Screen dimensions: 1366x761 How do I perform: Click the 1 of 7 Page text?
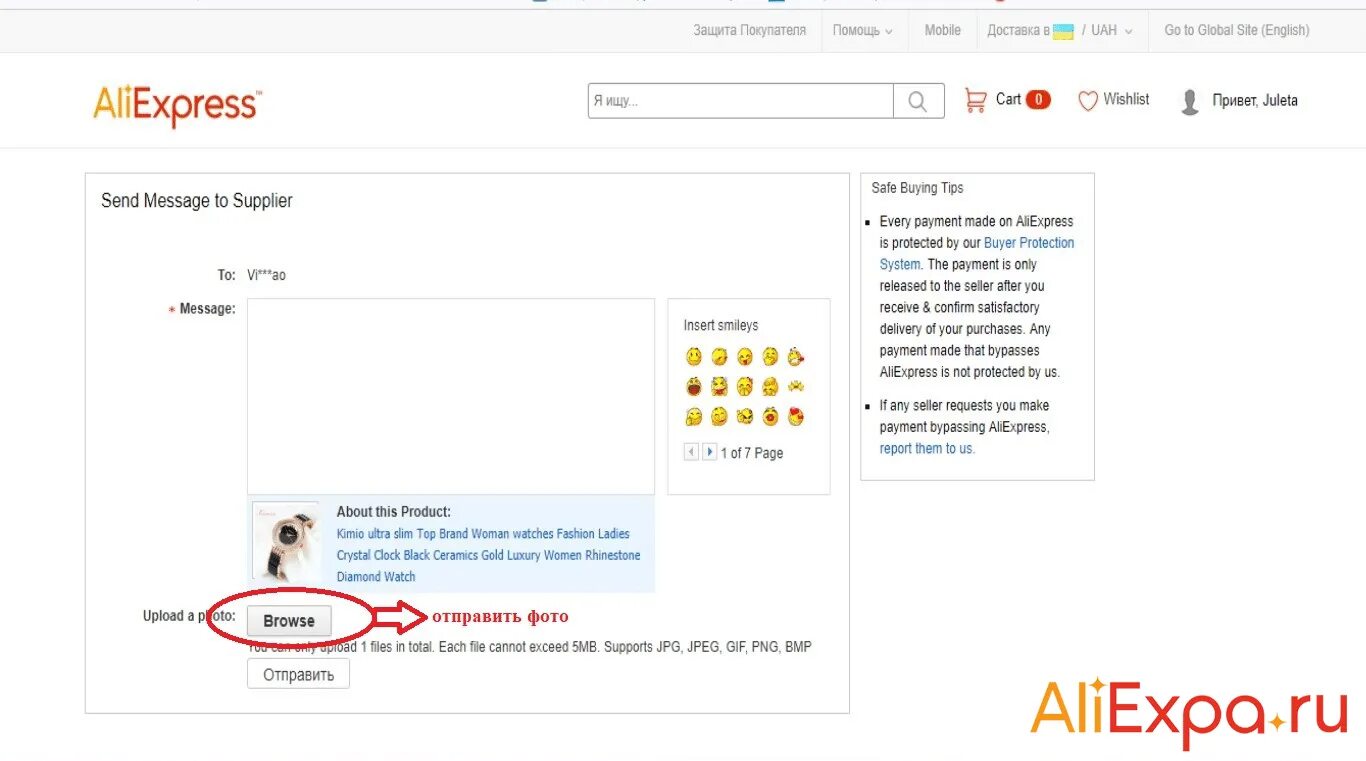tap(752, 453)
